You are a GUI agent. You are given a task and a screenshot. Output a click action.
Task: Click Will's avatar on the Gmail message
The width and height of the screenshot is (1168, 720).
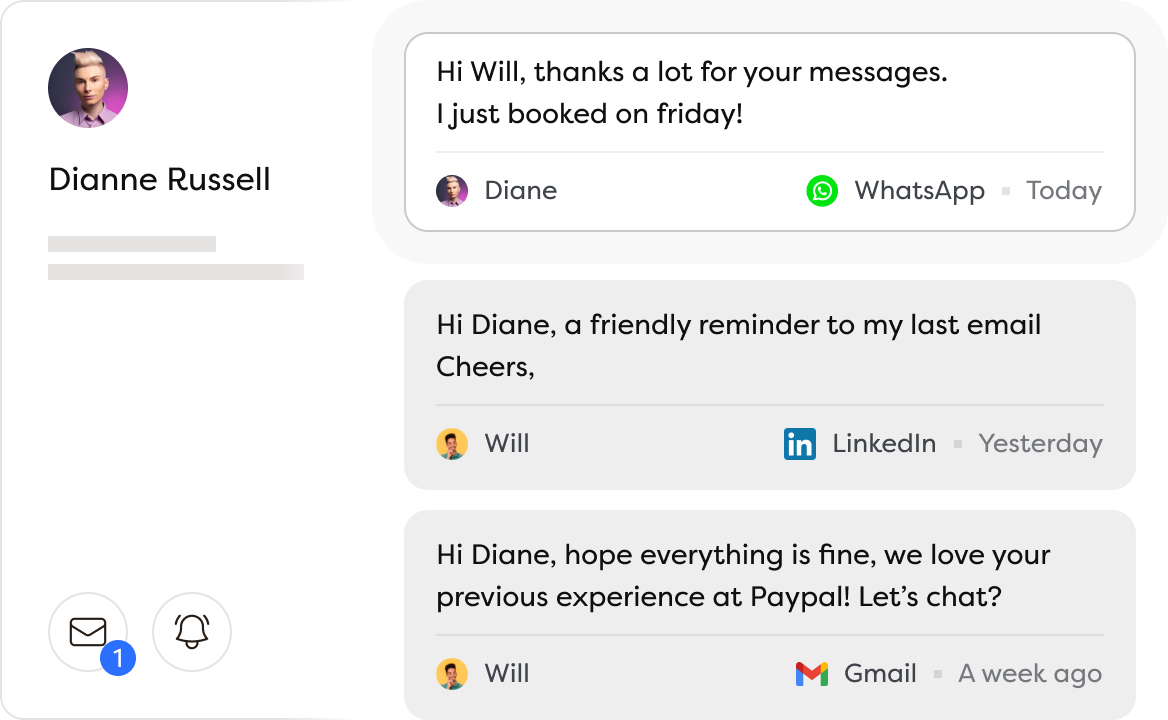452,673
